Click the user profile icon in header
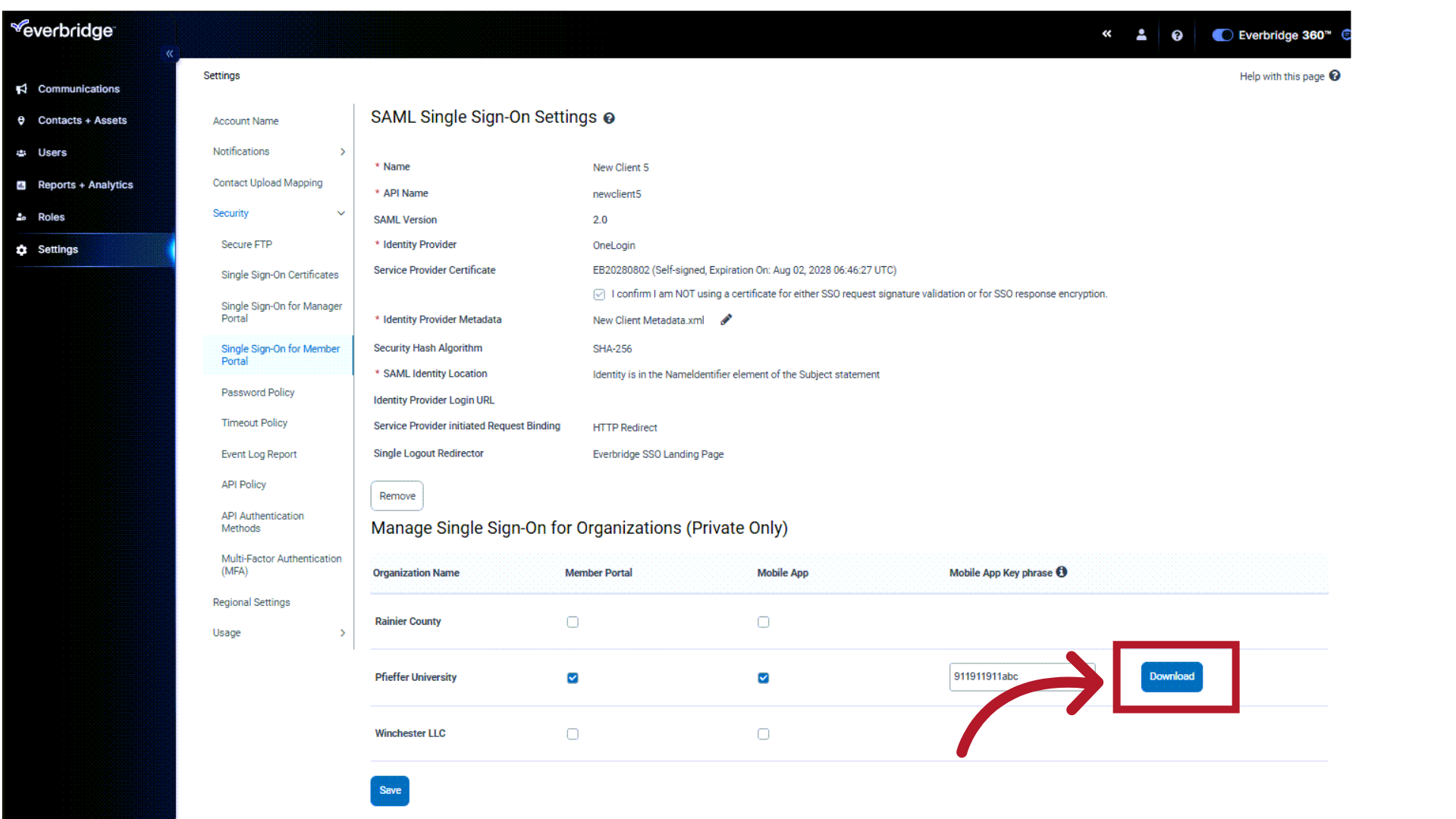The width and height of the screenshot is (1456, 819). pos(1141,35)
